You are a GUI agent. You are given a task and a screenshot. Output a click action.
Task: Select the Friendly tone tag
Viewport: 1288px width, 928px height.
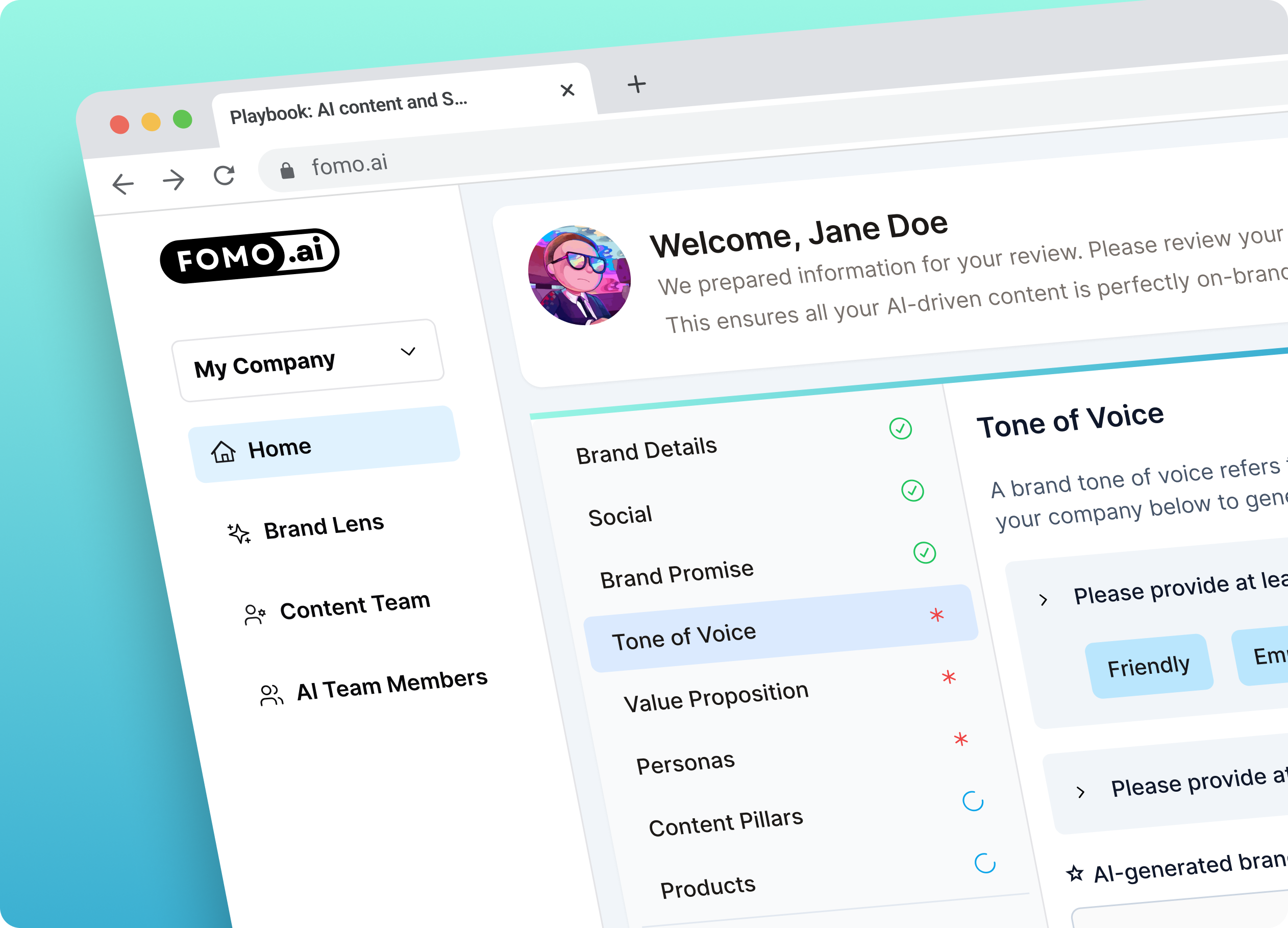click(1148, 666)
